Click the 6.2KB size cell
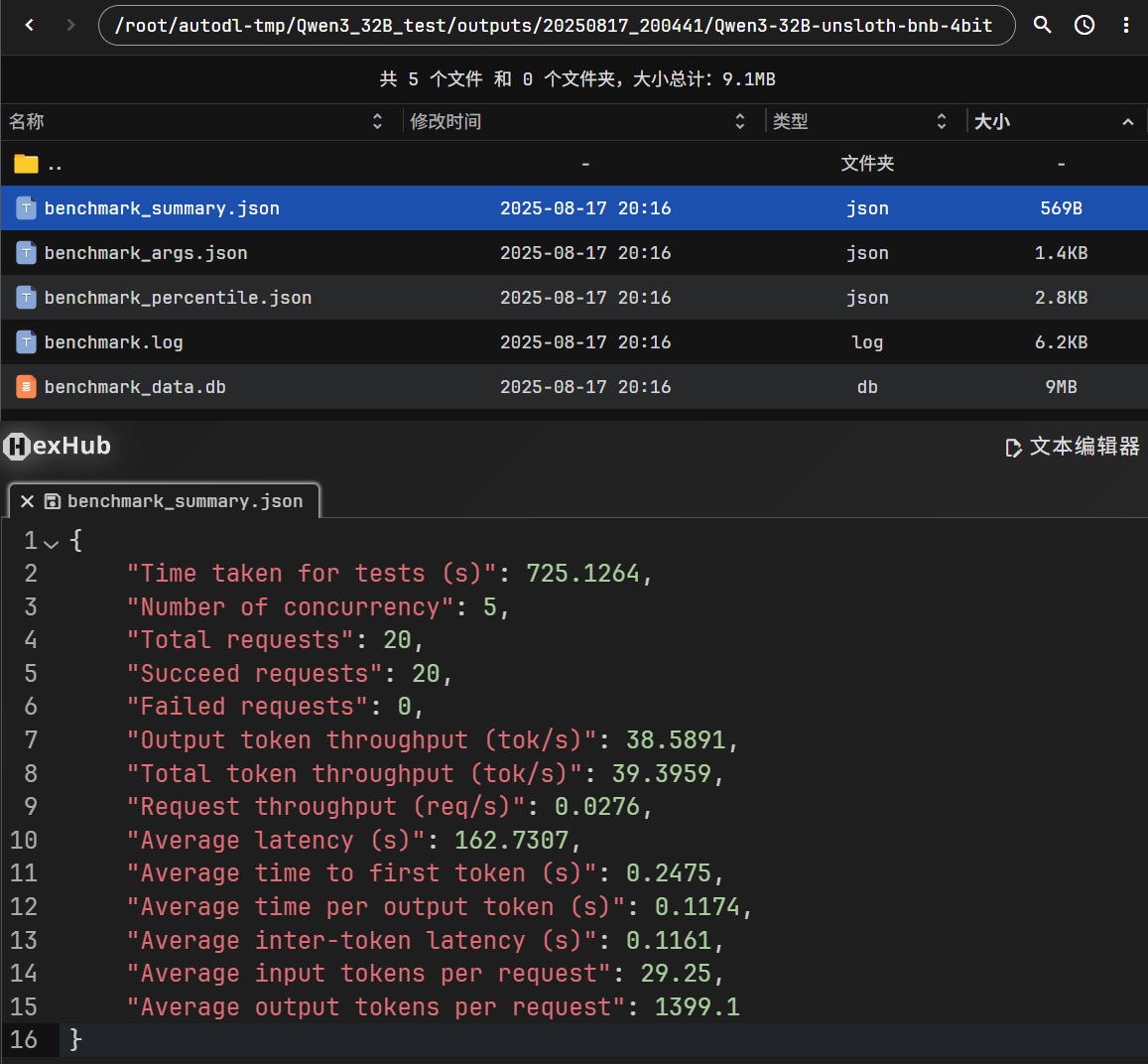 click(x=1061, y=342)
